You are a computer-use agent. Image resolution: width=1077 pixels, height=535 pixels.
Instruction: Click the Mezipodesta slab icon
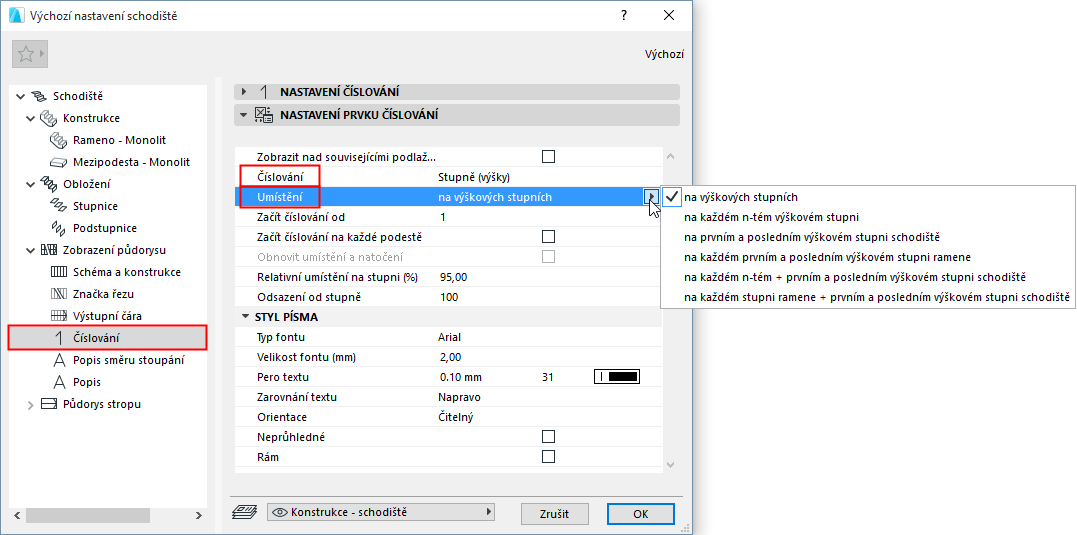coord(58,162)
